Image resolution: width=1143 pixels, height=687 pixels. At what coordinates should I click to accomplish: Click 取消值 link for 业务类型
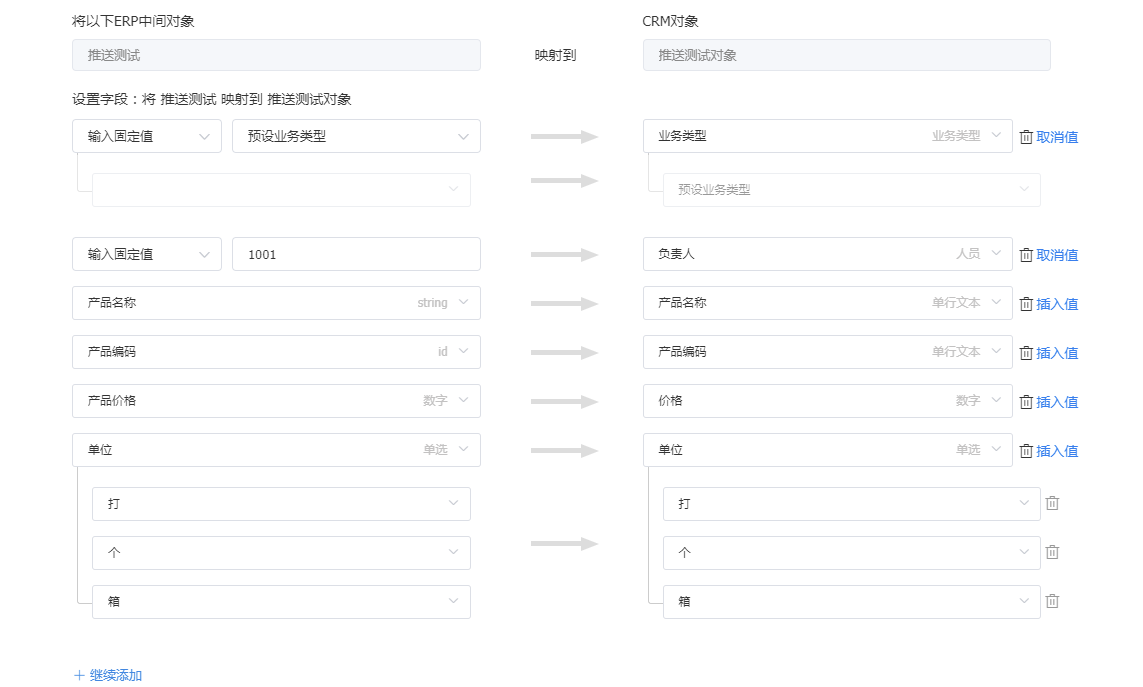(1057, 137)
